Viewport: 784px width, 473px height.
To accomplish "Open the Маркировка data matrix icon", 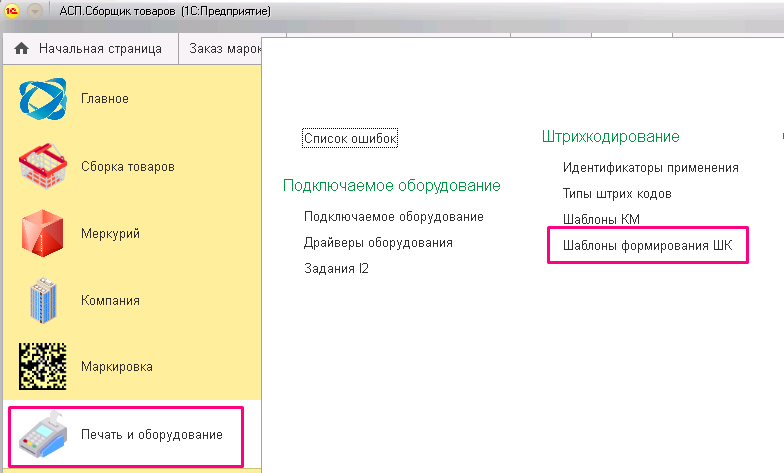I will coord(42,366).
